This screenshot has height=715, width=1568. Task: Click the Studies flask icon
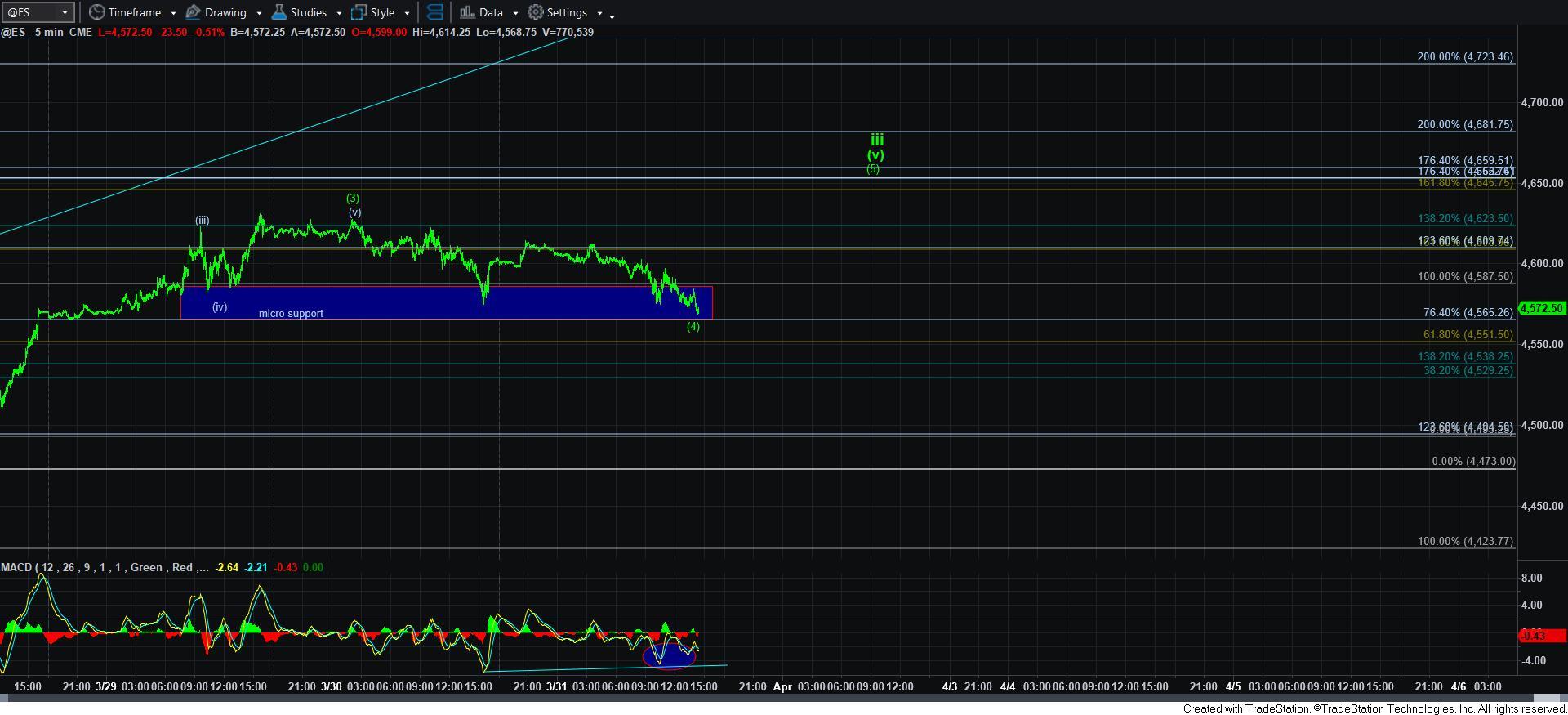tap(278, 12)
